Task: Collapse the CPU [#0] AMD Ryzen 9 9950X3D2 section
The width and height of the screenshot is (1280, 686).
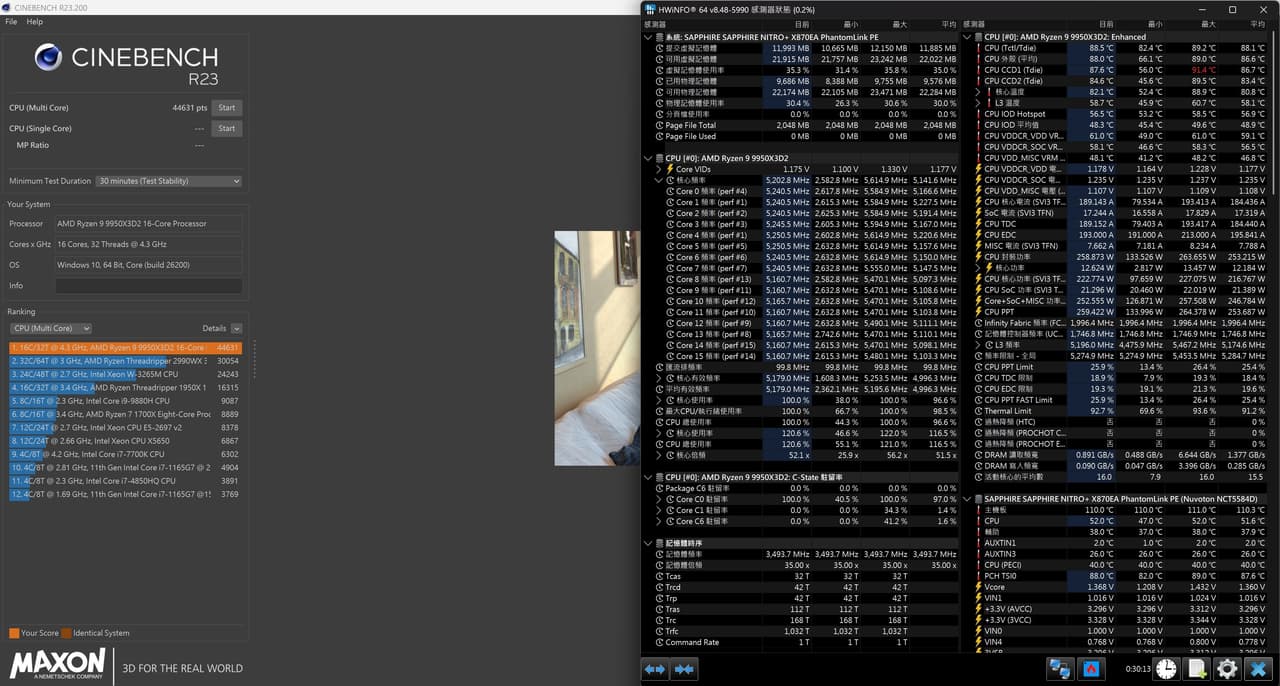Action: pos(648,158)
